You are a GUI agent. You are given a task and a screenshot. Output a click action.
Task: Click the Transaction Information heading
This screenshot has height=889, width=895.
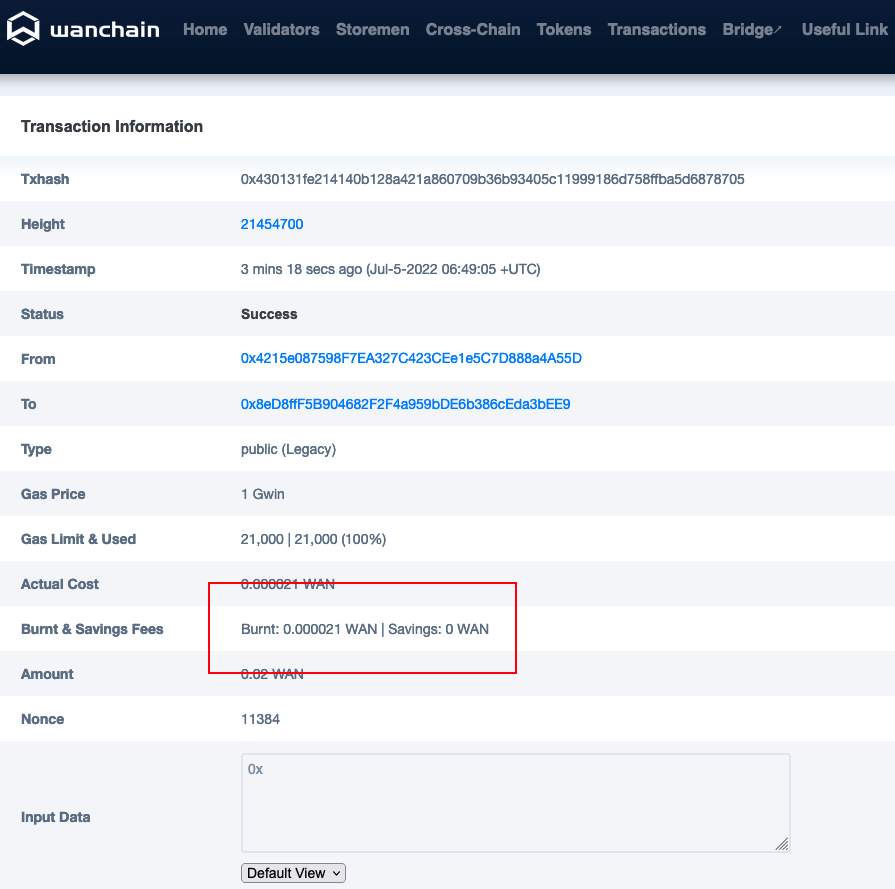point(112,126)
